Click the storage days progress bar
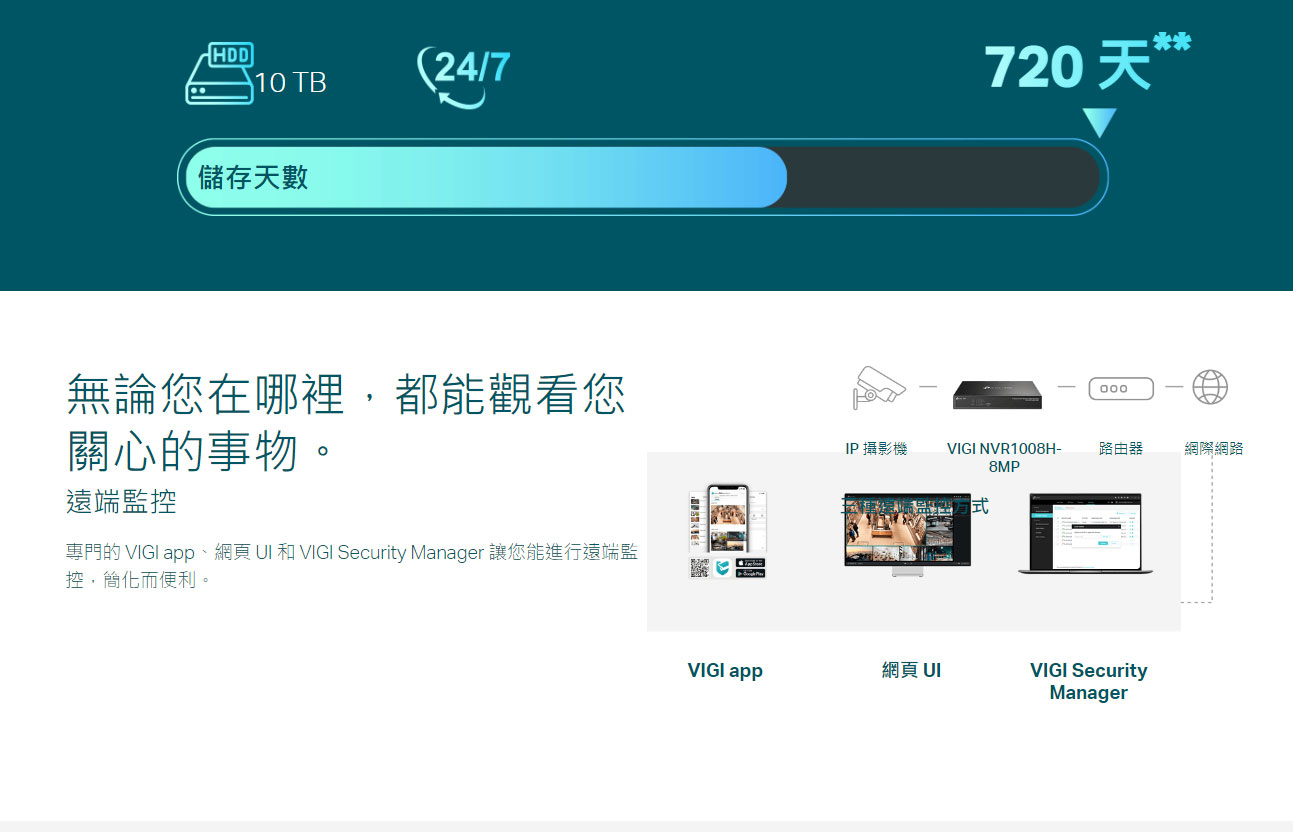This screenshot has height=832, width=1293. (642, 177)
